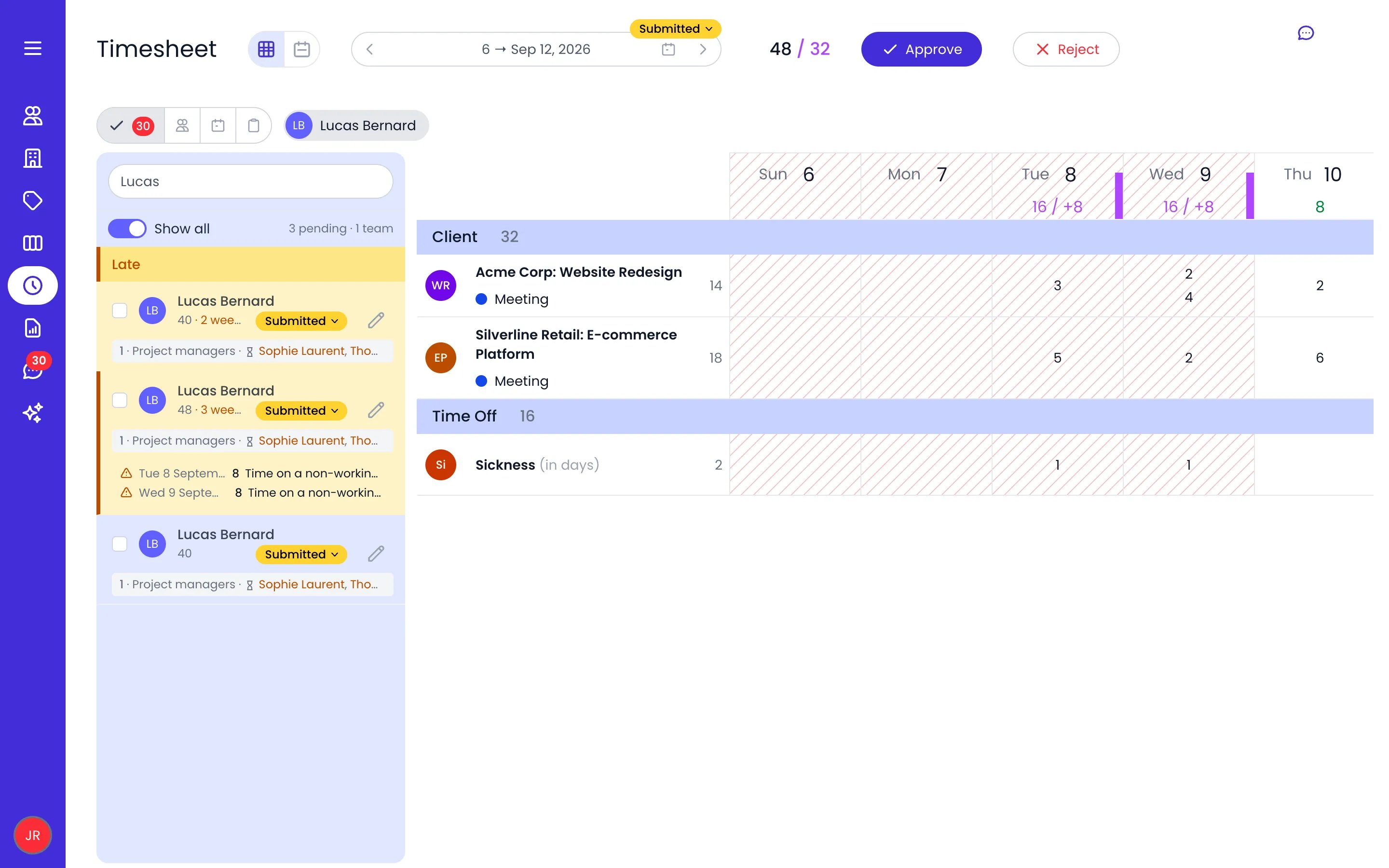Select approvals tab with 30 badge
The image size is (1389, 868).
132,125
